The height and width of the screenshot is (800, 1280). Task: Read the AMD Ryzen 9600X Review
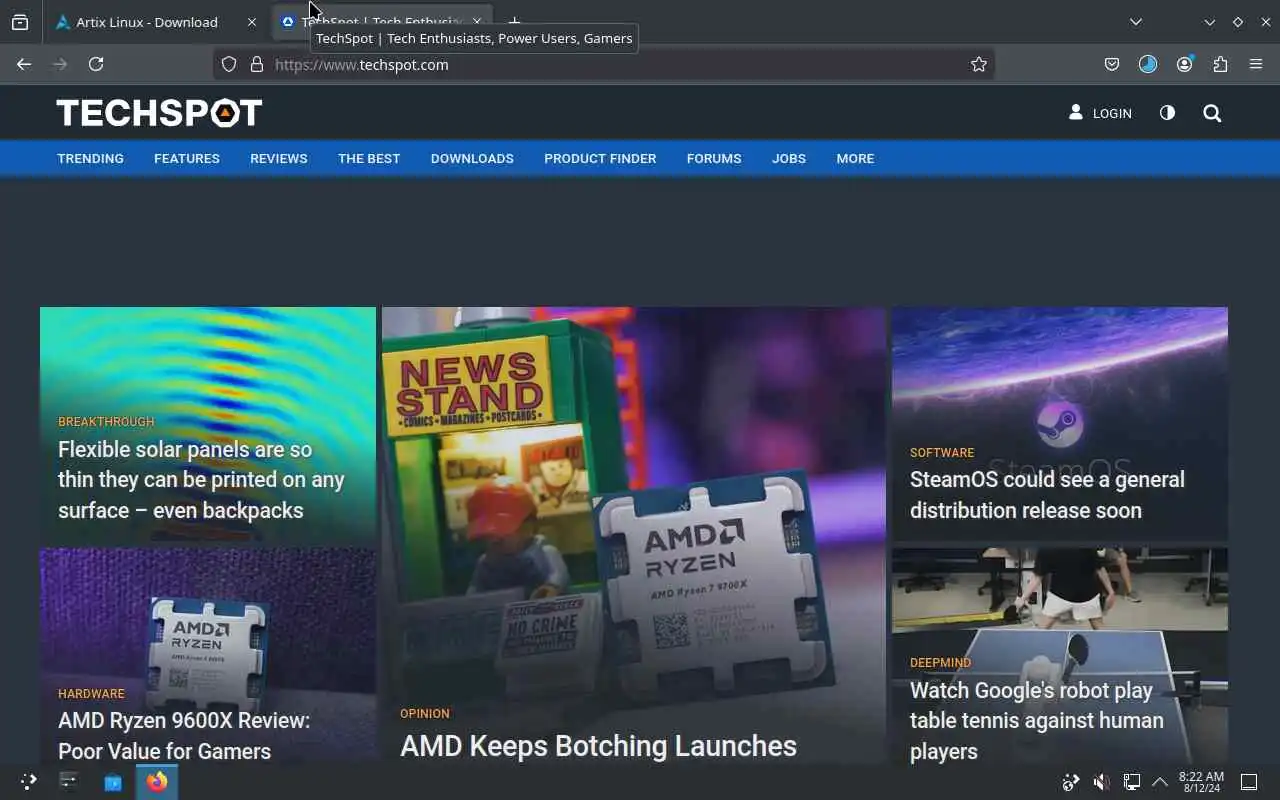(x=184, y=736)
